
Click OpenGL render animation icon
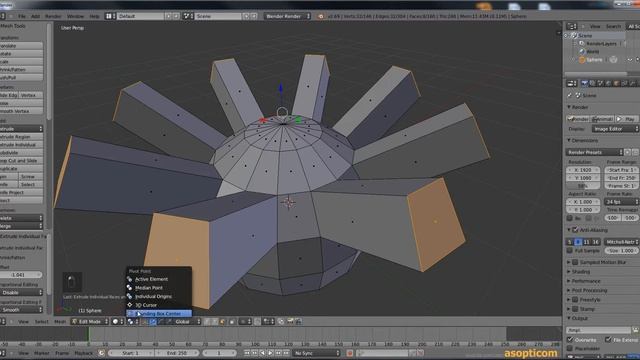299,322
